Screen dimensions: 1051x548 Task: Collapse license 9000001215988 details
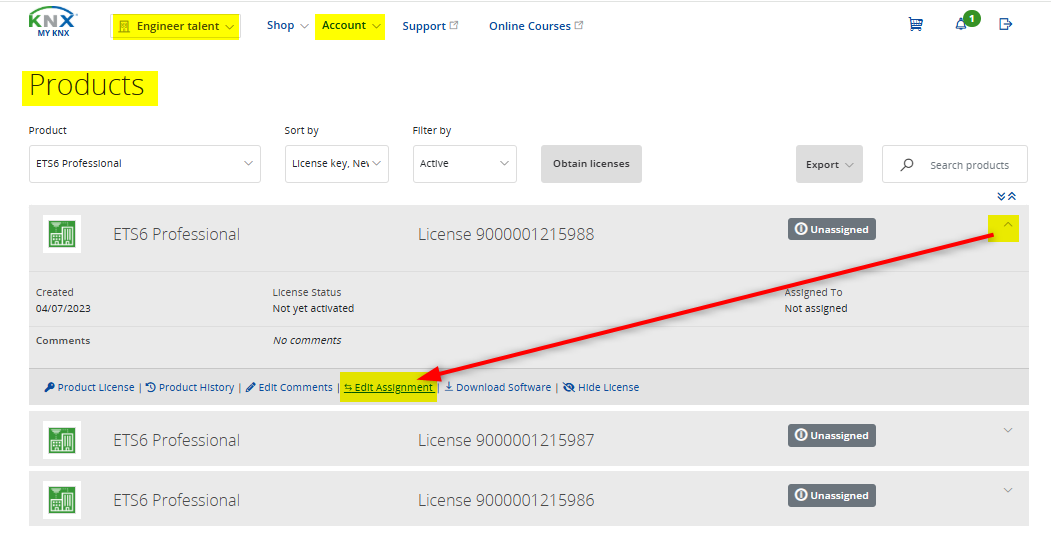click(x=1007, y=225)
